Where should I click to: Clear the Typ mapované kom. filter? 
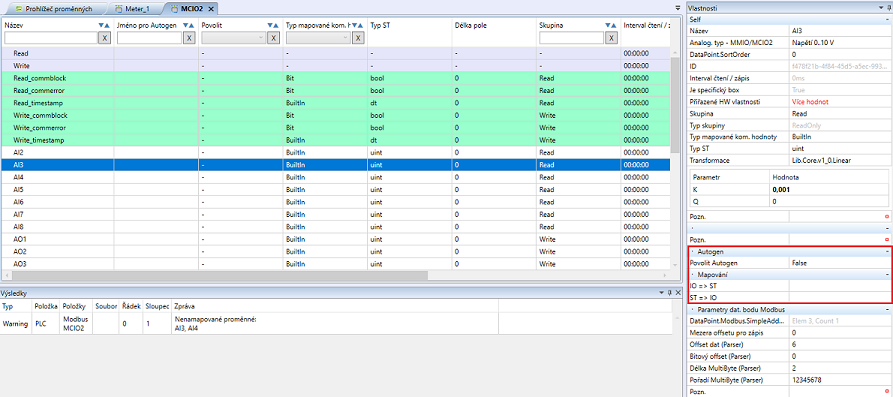(x=358, y=38)
